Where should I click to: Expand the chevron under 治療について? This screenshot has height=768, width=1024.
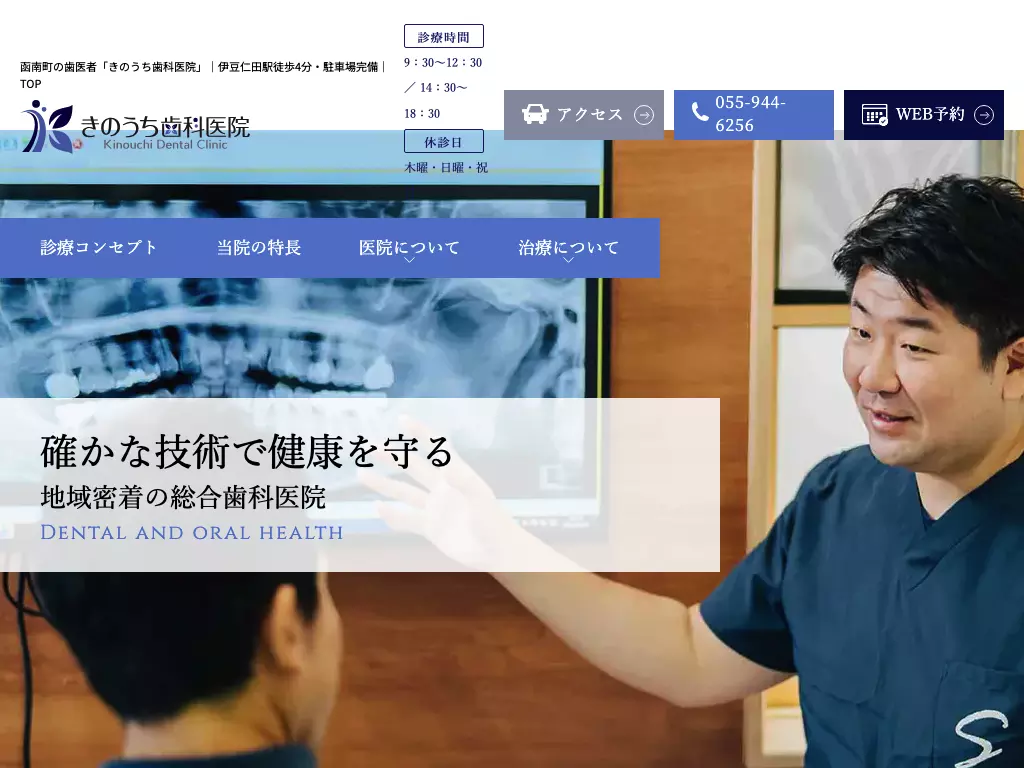pos(568,261)
